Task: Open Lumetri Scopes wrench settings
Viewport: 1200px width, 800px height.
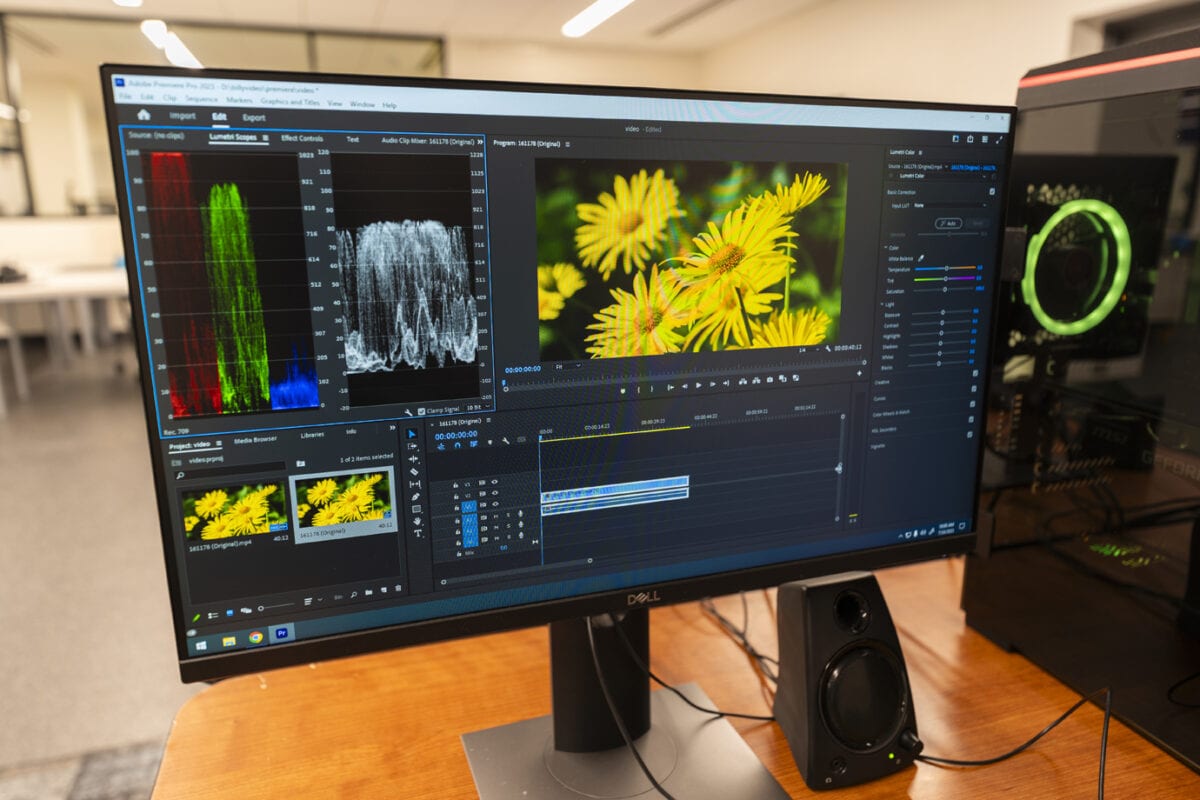Action: pyautogui.click(x=408, y=411)
